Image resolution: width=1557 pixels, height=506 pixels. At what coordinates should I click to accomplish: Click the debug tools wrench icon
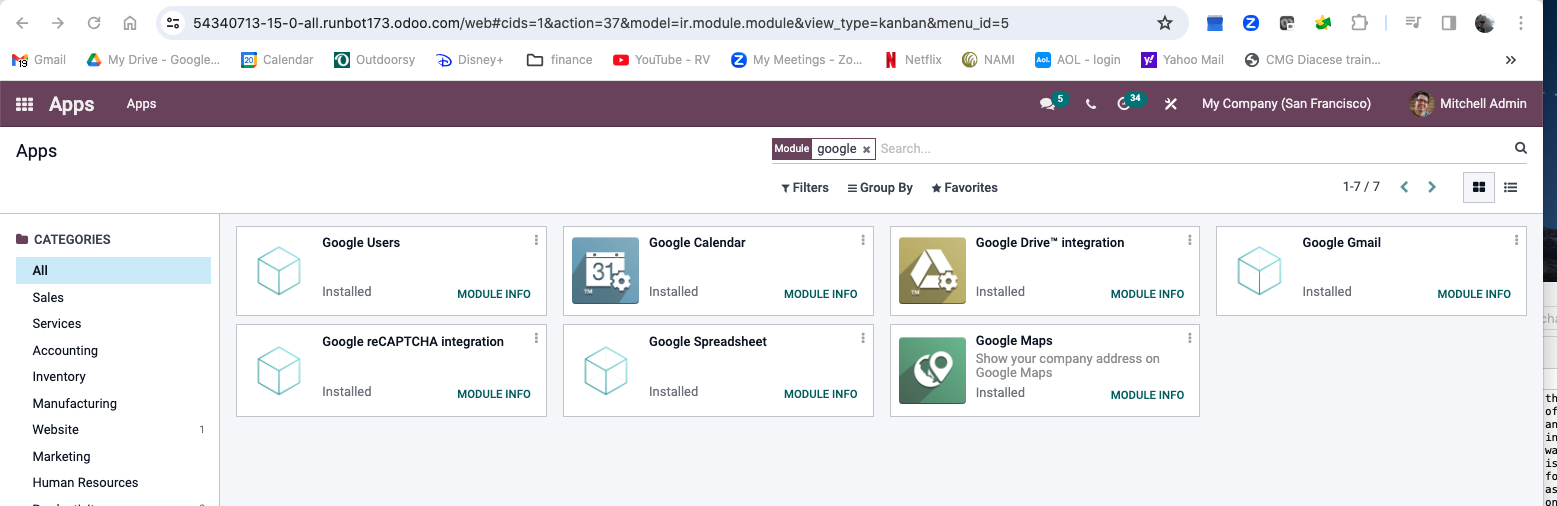[1170, 104]
